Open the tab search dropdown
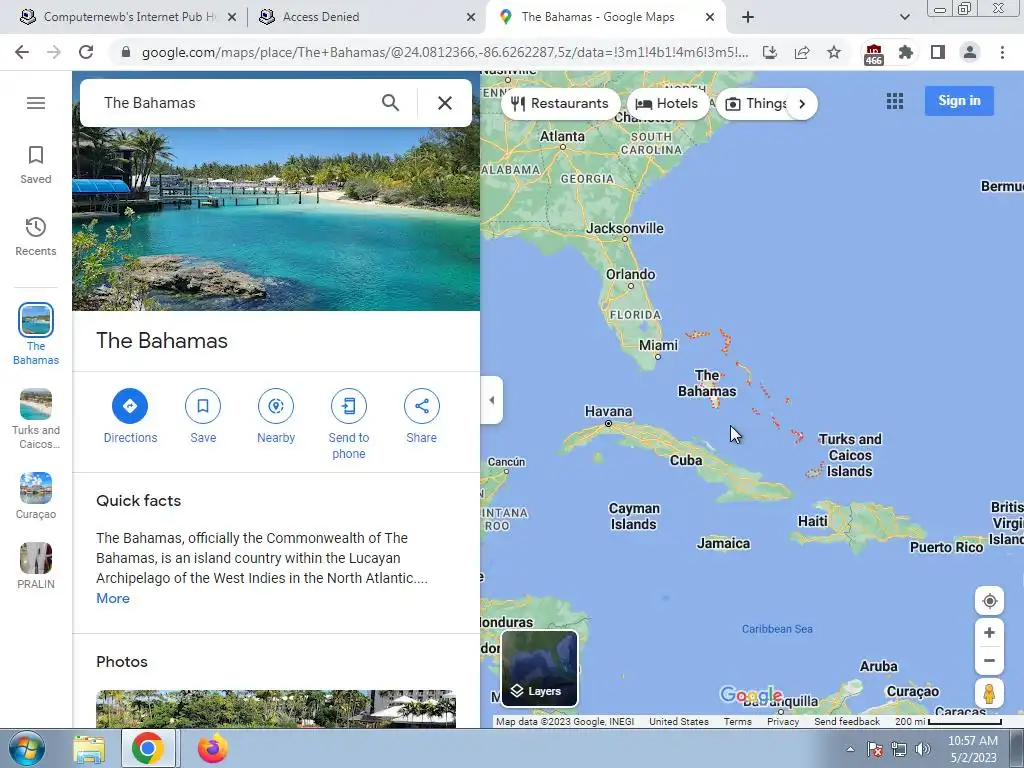The width and height of the screenshot is (1024, 768). click(904, 17)
